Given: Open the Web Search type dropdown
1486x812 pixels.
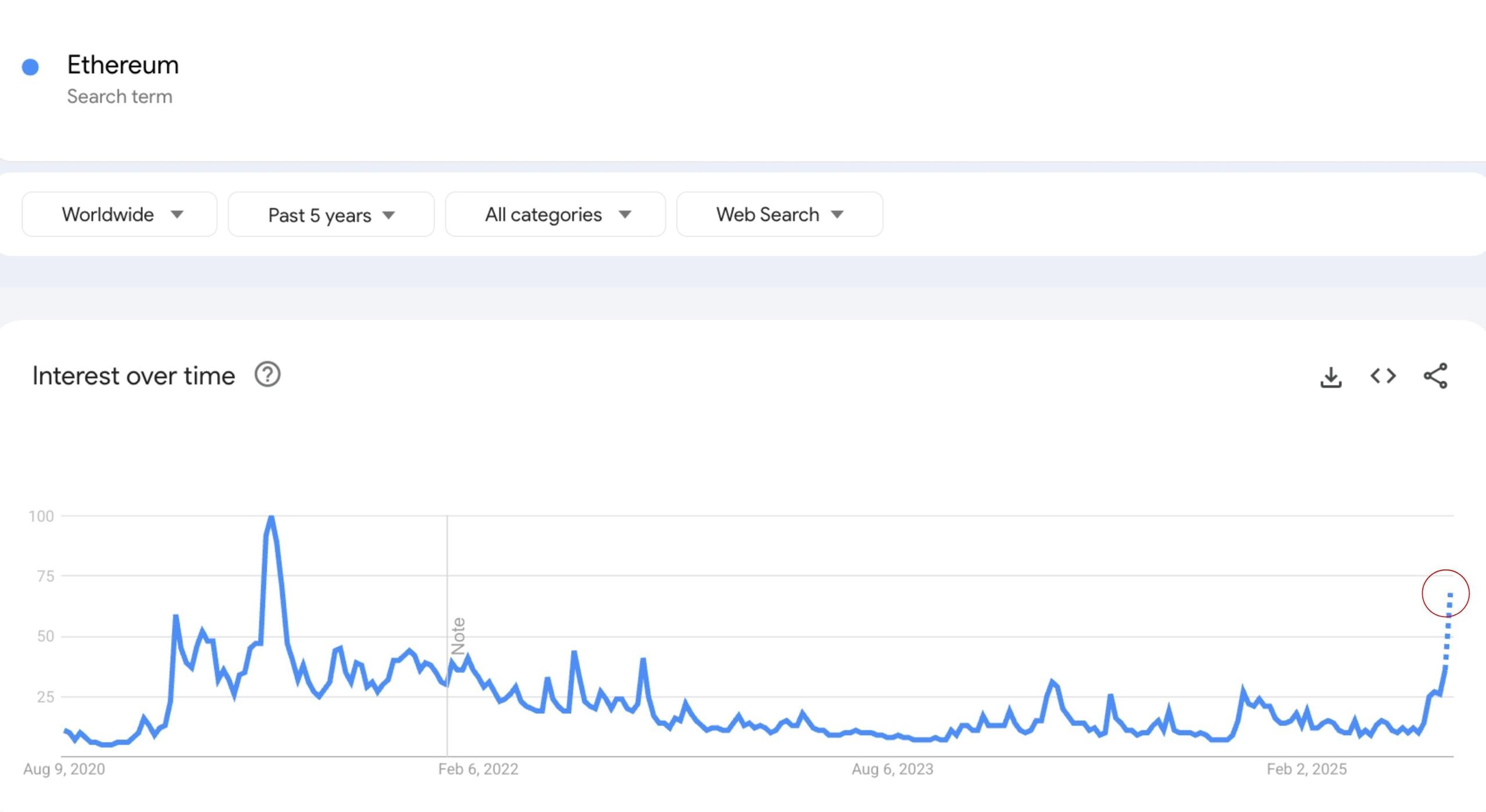Looking at the screenshot, I should [x=780, y=214].
